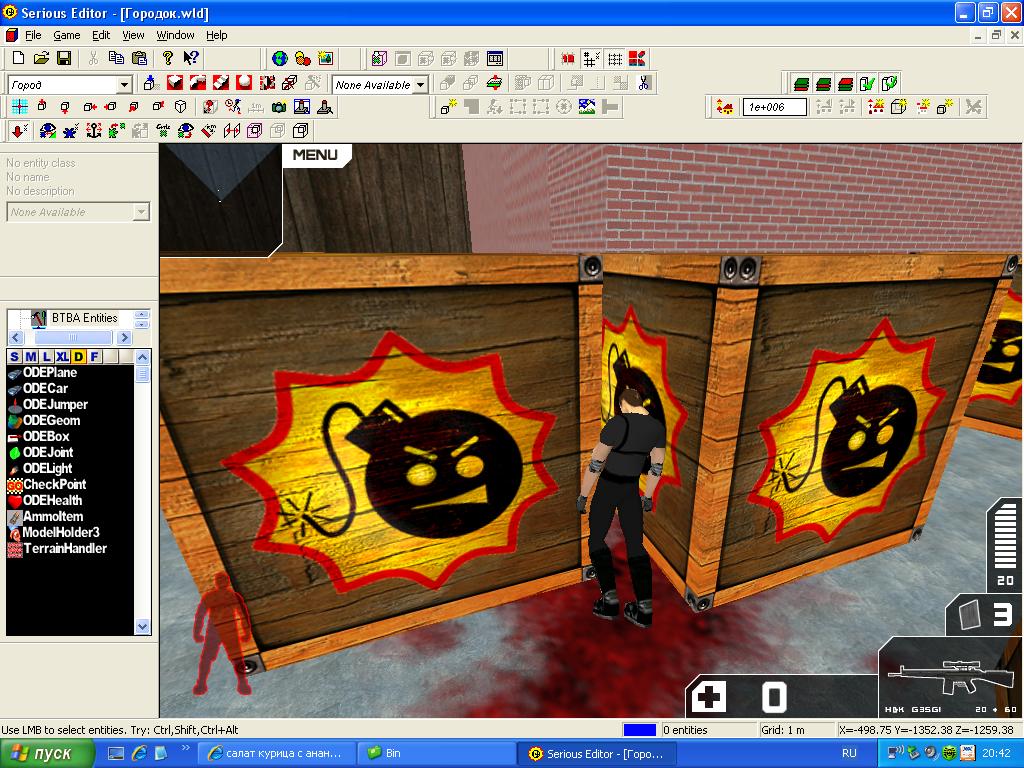Image resolution: width=1024 pixels, height=768 pixels.
Task: Click the blue color box in status bar
Action: click(x=639, y=730)
